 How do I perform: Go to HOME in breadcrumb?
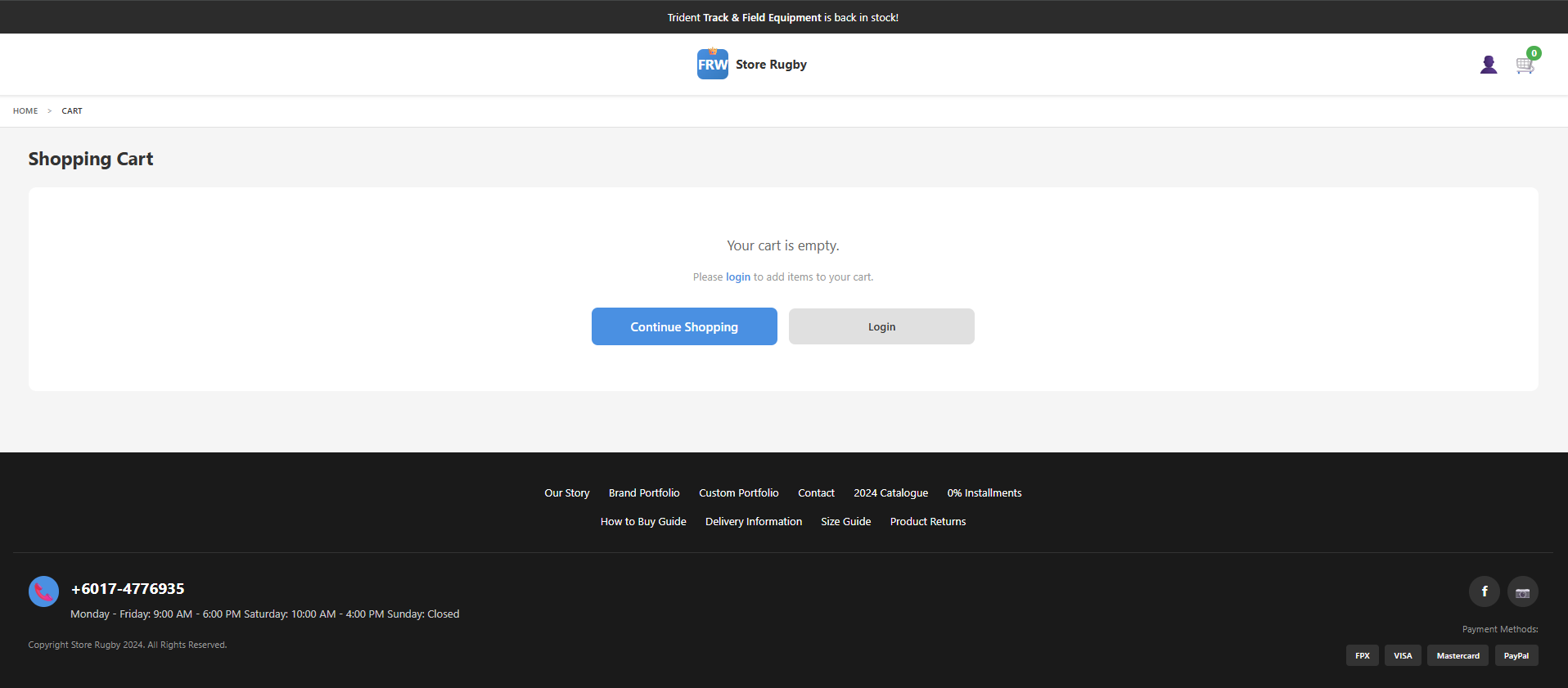(x=25, y=111)
